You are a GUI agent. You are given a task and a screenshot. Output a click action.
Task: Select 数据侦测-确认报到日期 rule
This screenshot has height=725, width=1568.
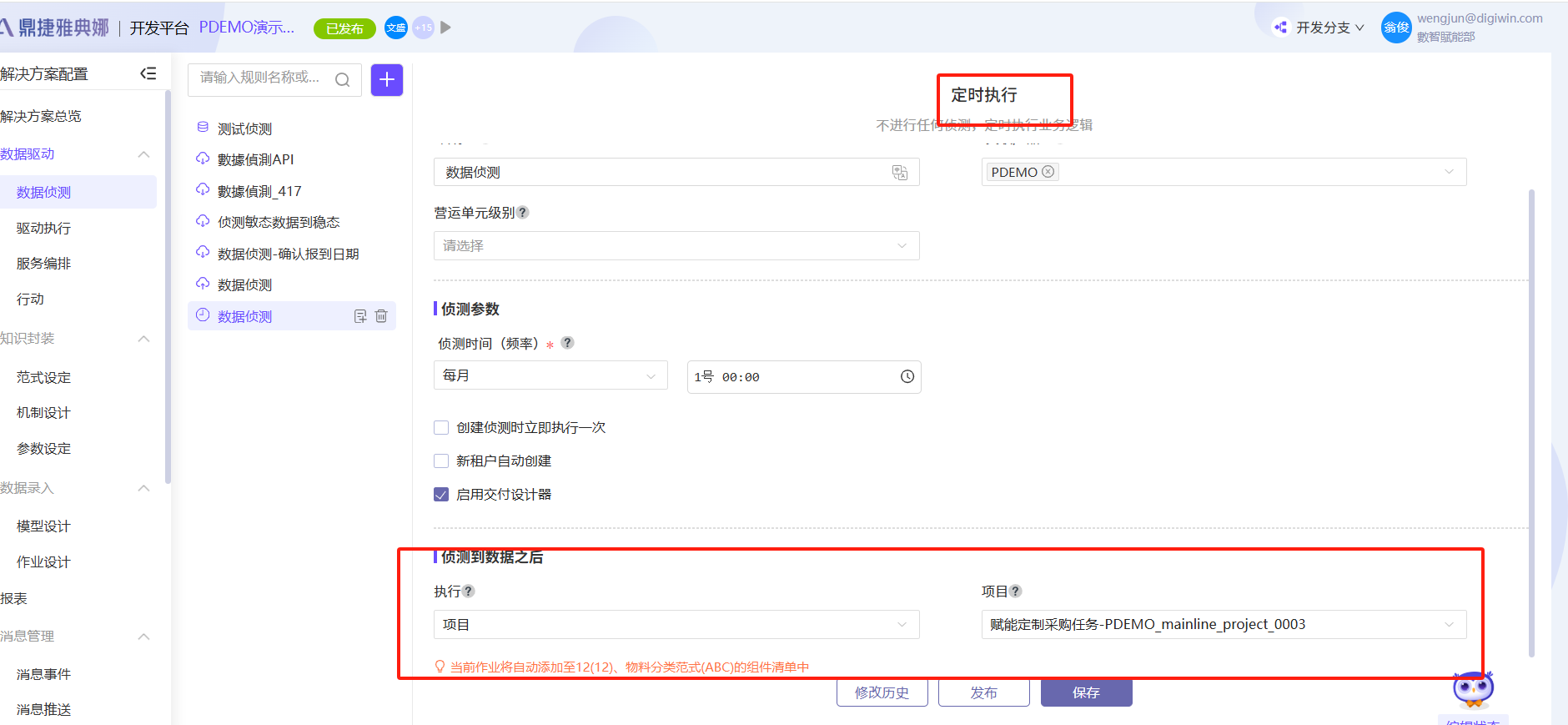(x=288, y=254)
